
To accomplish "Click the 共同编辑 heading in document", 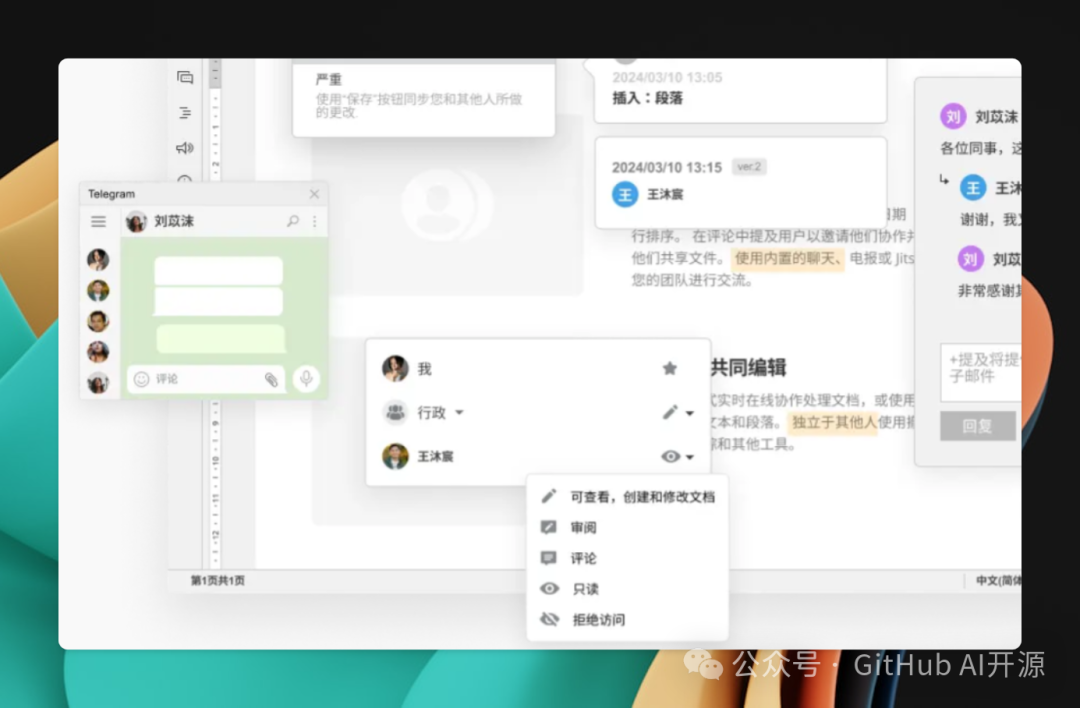I will [x=749, y=368].
